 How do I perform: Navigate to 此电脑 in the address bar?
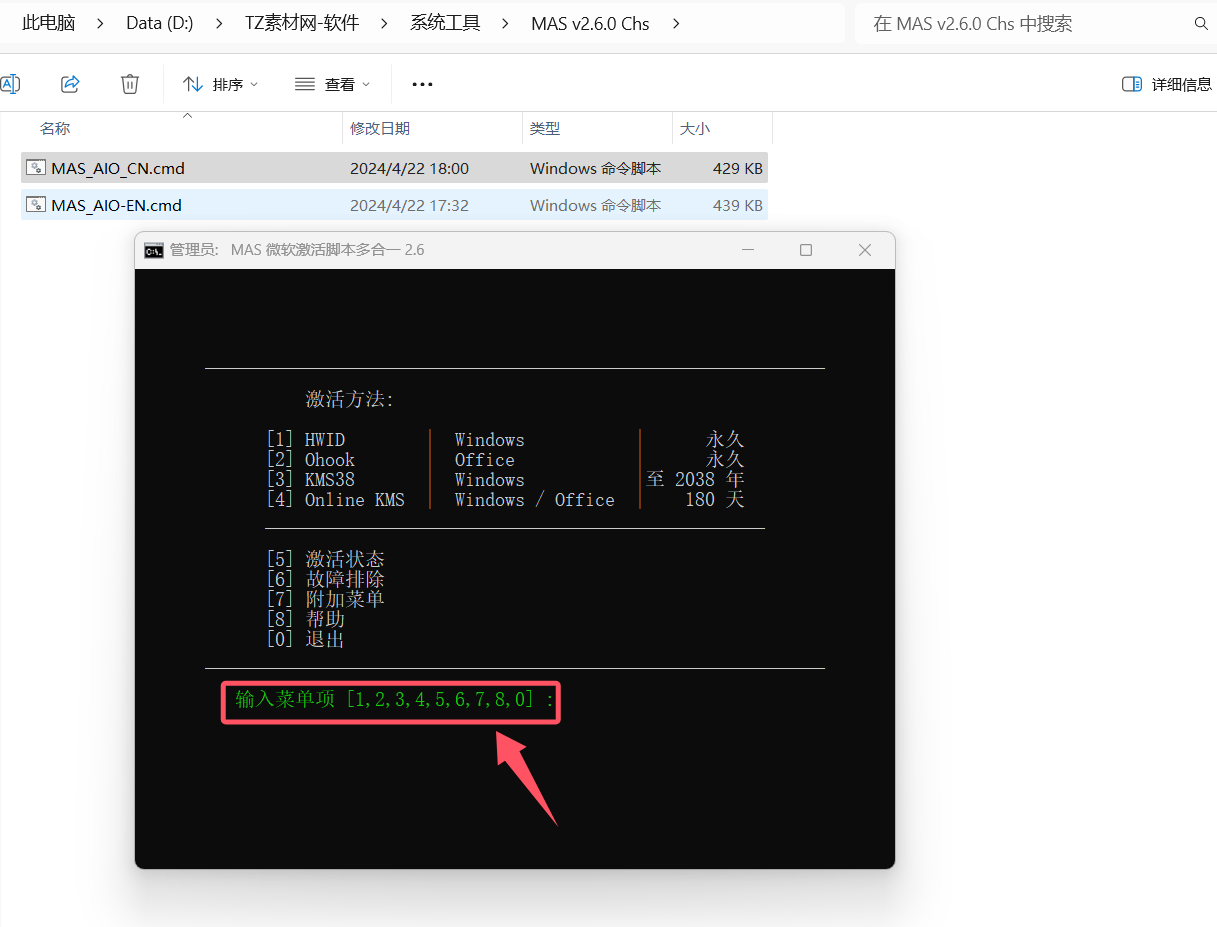pyautogui.click(x=49, y=24)
